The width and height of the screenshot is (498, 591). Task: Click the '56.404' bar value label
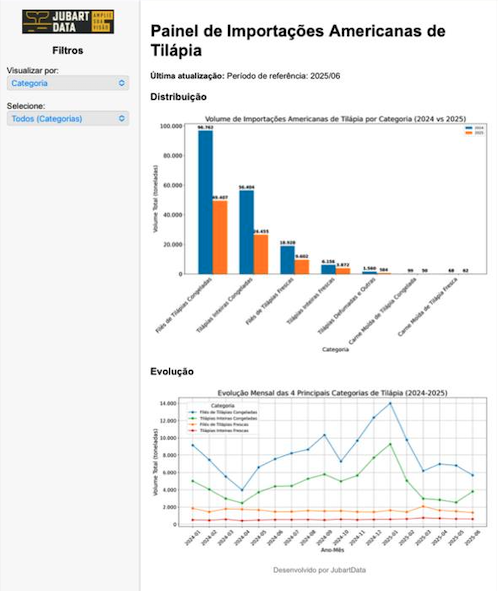coord(247,187)
